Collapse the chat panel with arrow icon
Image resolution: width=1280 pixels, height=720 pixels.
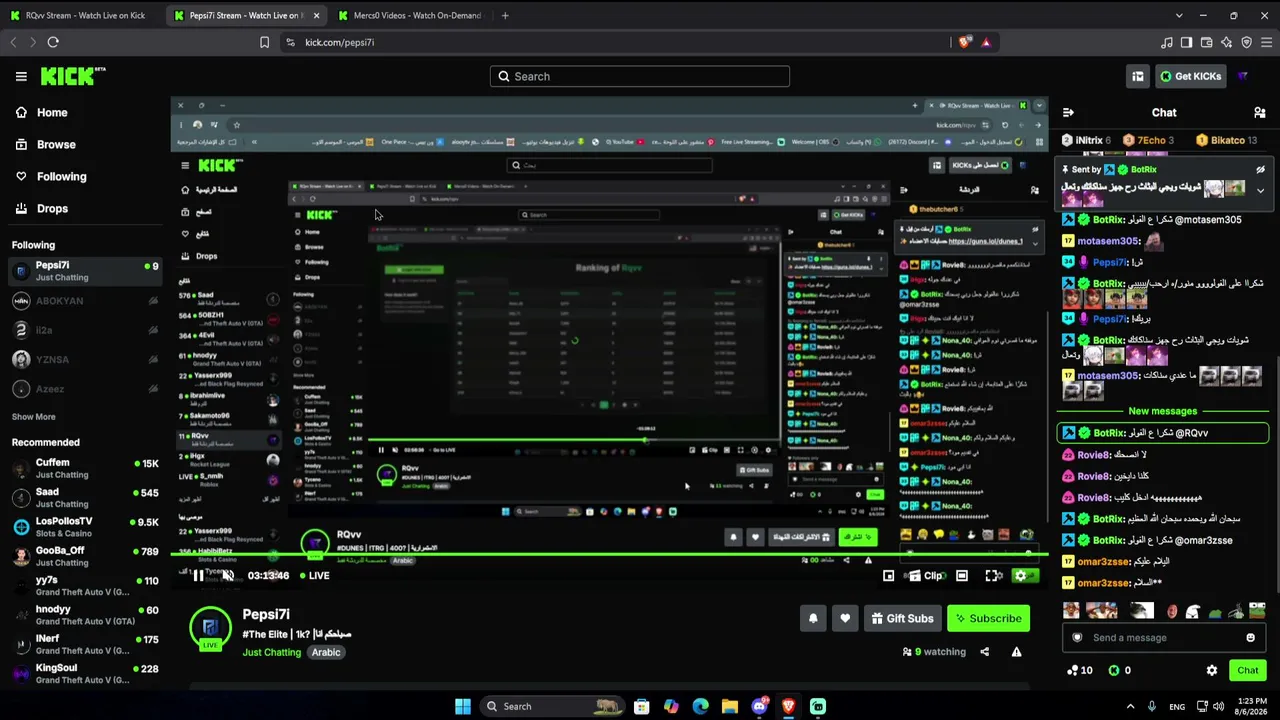[1068, 113]
